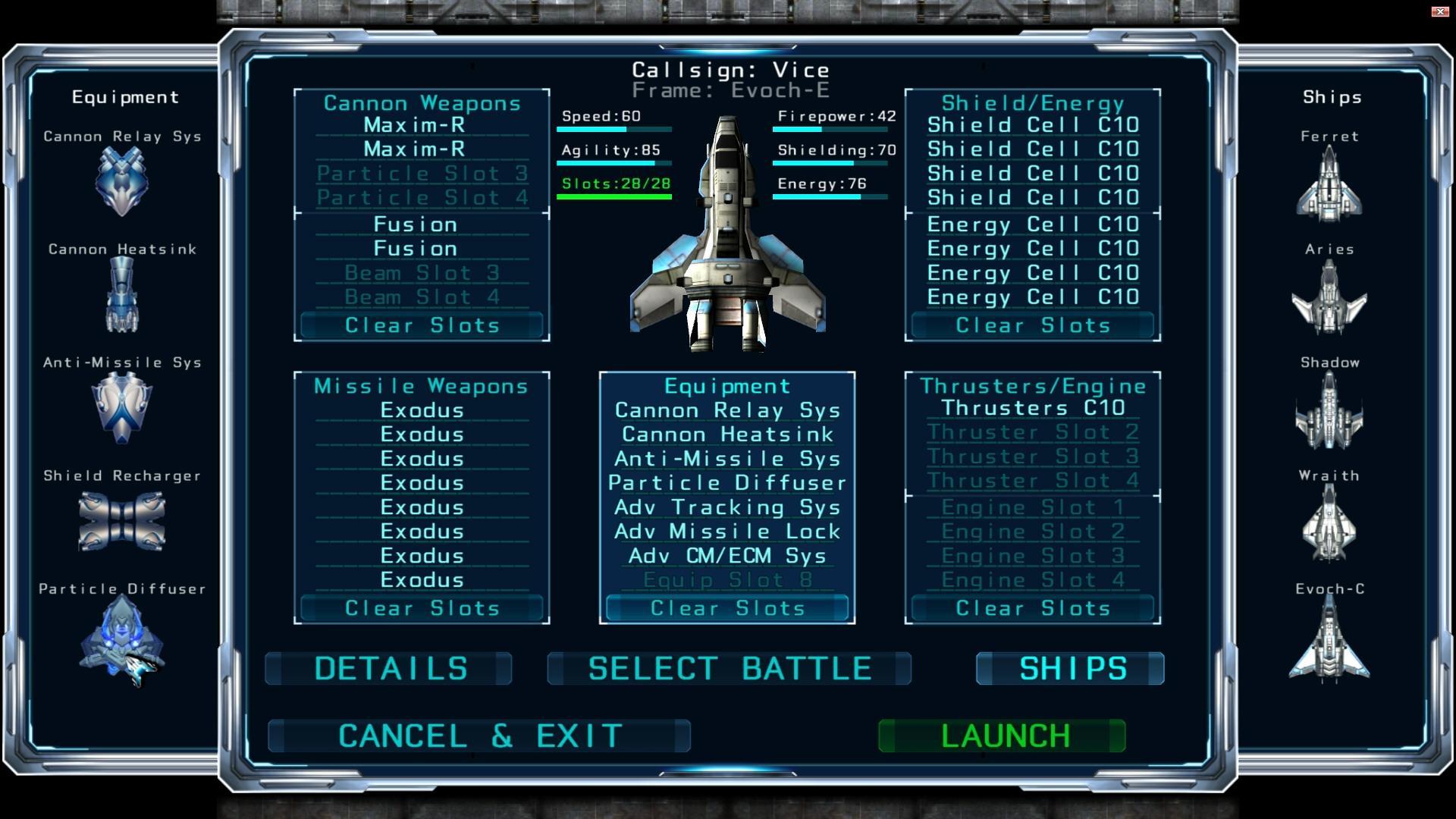Open the SELECT BATTLE menu

point(728,668)
